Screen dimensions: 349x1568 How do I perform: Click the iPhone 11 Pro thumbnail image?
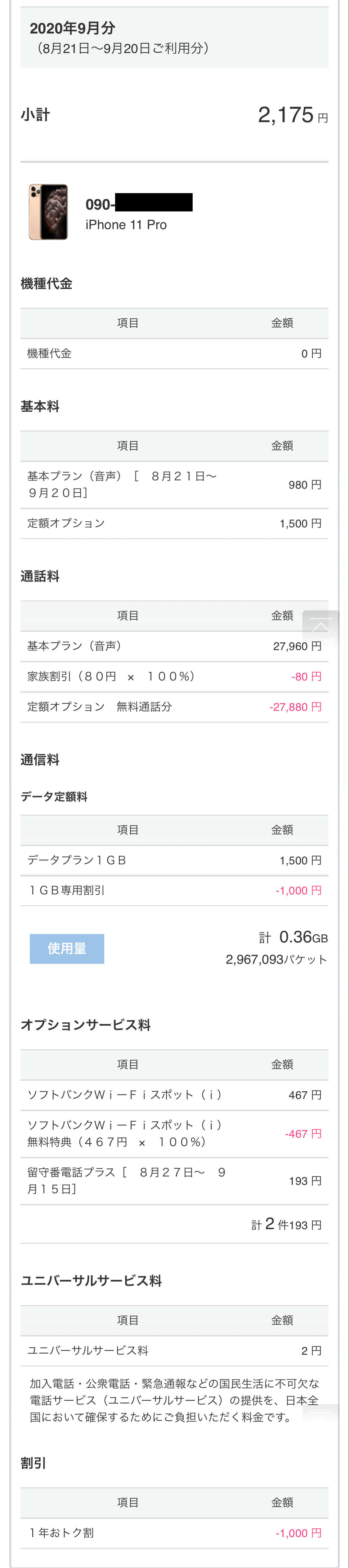click(x=48, y=212)
